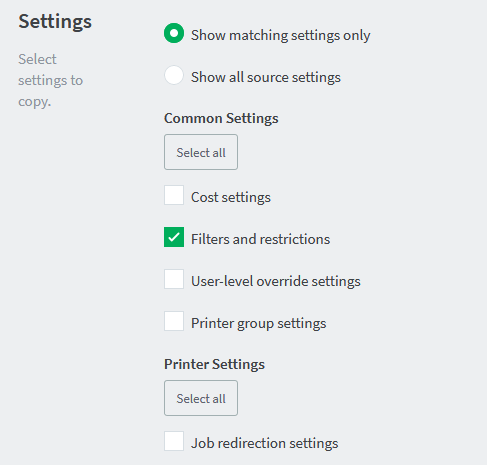Click the Cost settings label text
The height and width of the screenshot is (465, 487).
231,197
